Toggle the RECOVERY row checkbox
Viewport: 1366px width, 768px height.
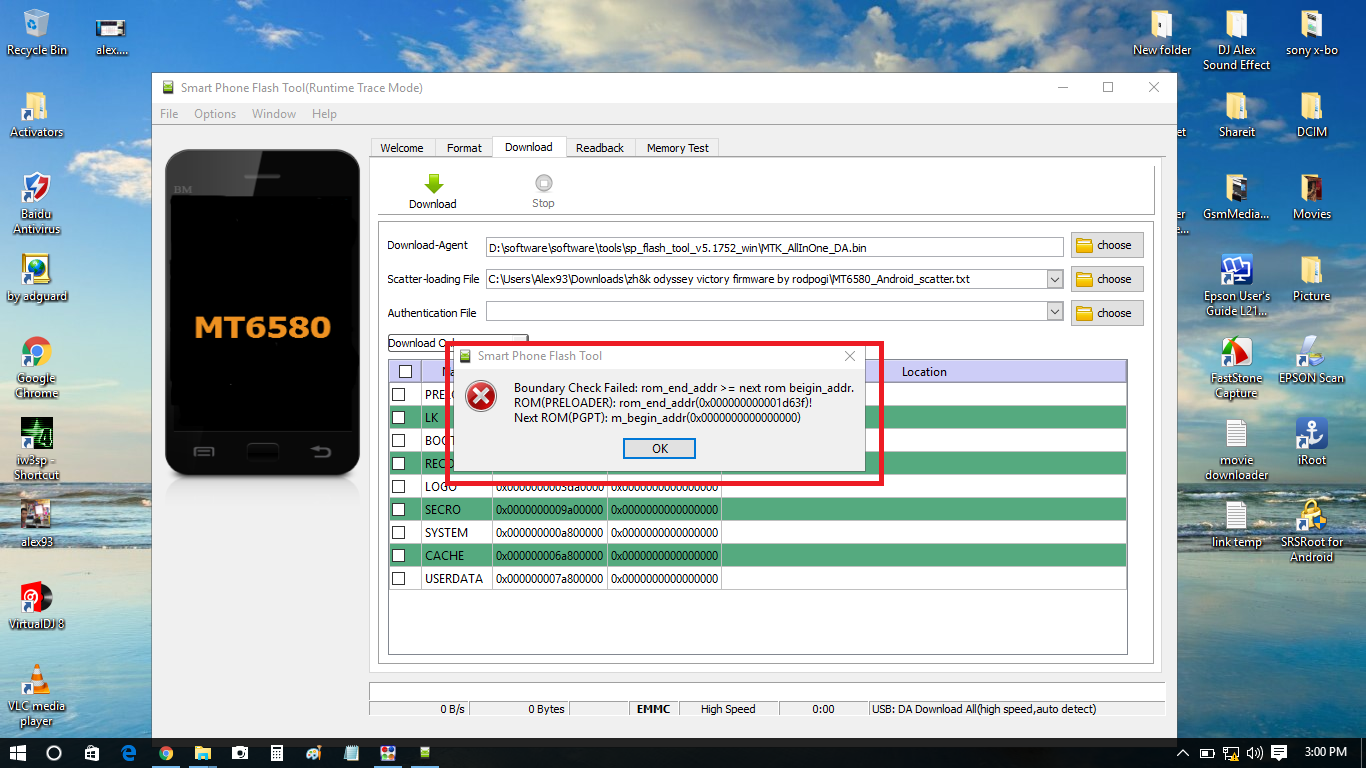pyautogui.click(x=399, y=464)
